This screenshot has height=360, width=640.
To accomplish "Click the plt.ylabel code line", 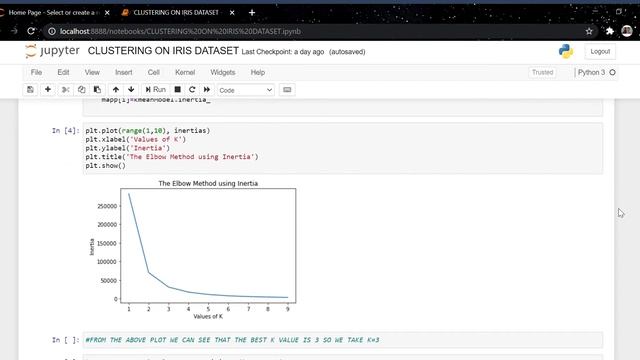I will click(x=127, y=148).
